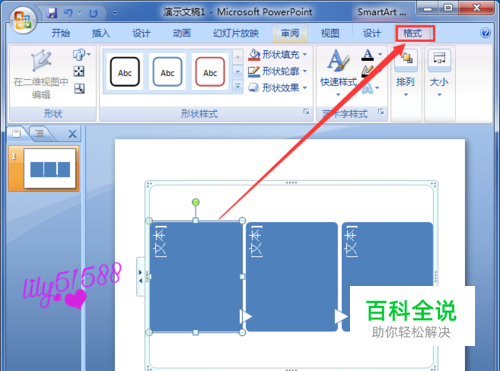Open the 开始 ribbon tab
Viewport: 500px width, 371px height.
[61, 33]
